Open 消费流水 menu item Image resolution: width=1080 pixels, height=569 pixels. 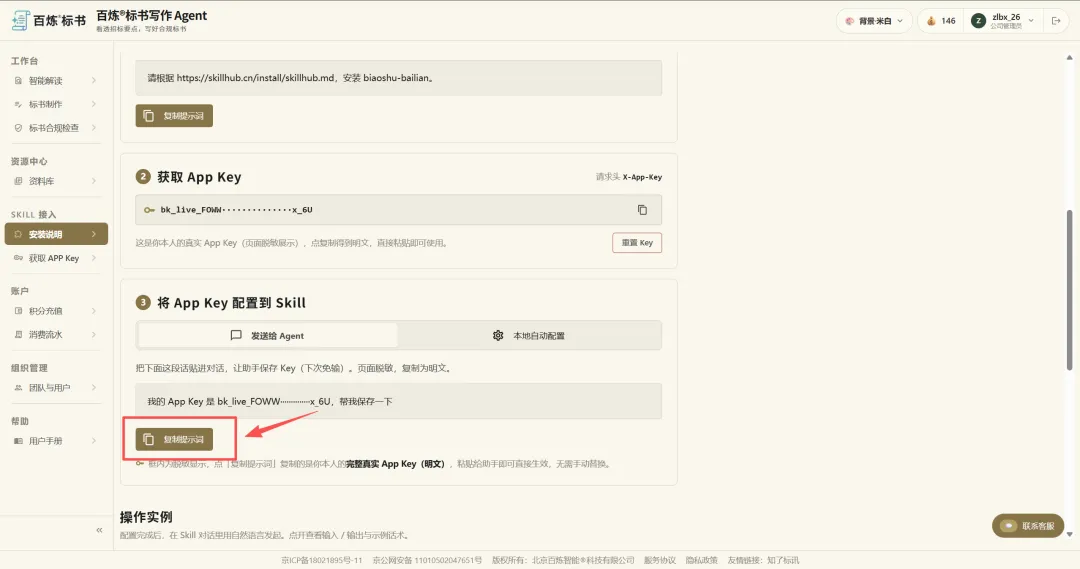[x=56, y=334]
